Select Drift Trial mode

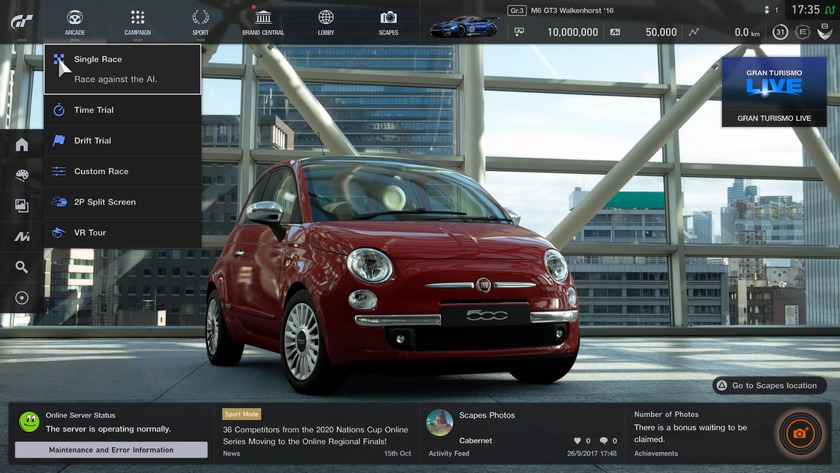[123, 140]
